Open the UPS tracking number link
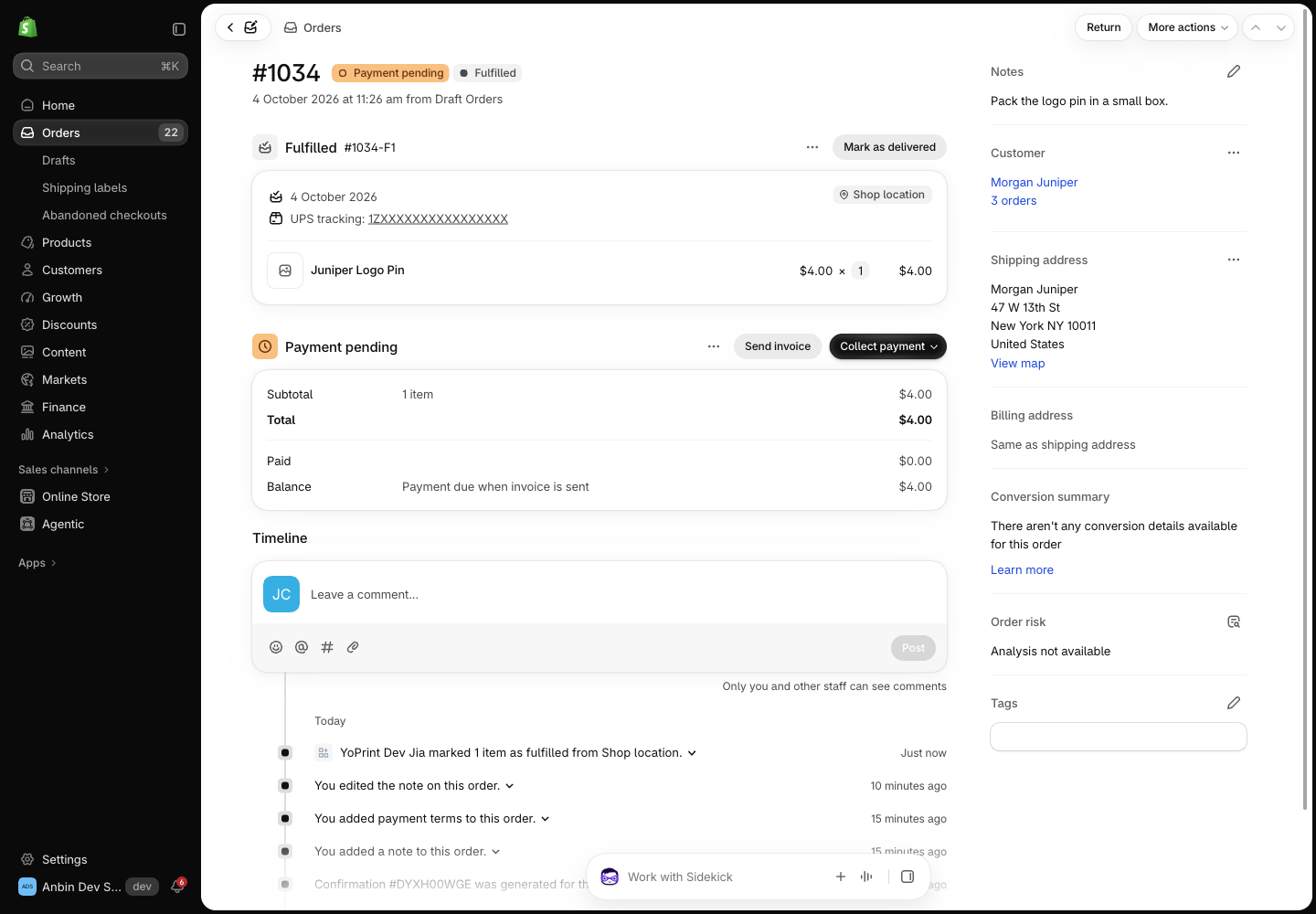 (x=438, y=219)
